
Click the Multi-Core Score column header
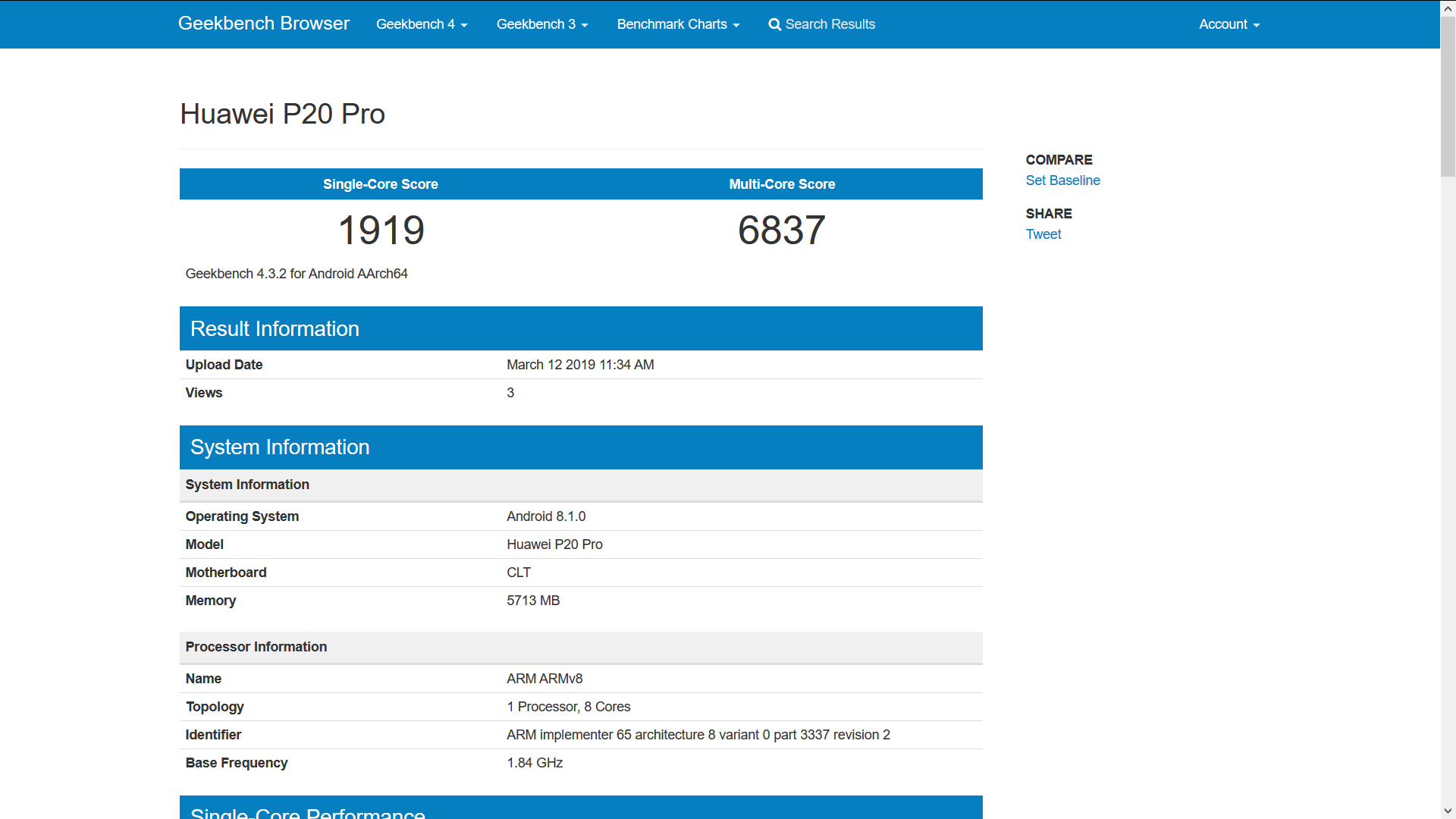pyautogui.click(x=782, y=184)
